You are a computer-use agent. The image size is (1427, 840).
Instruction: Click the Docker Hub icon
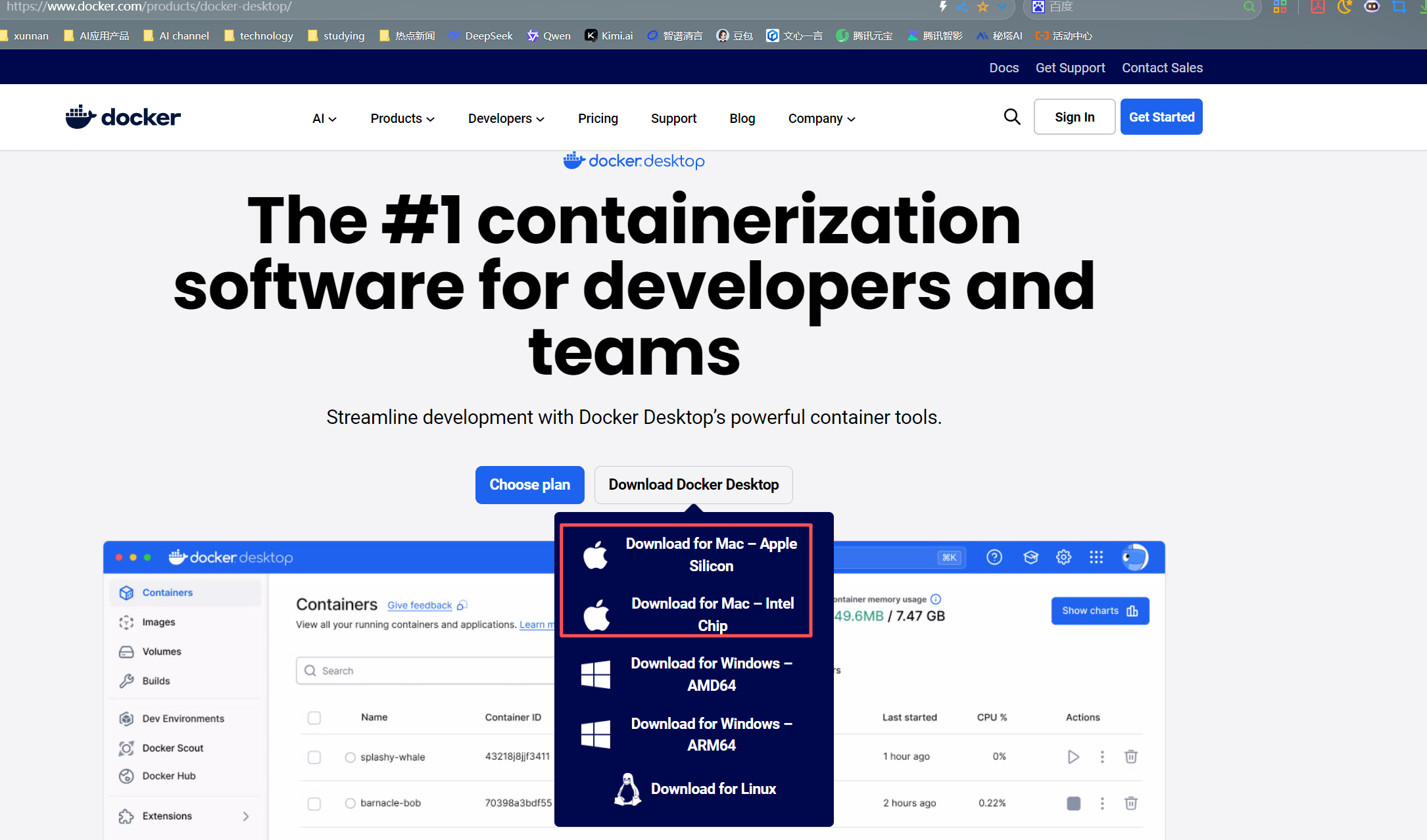pyautogui.click(x=126, y=776)
